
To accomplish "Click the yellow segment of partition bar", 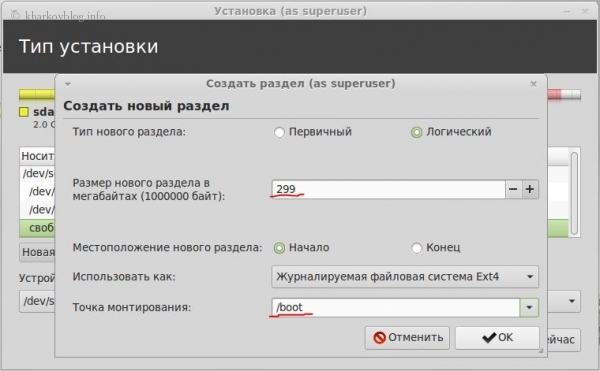I will pyautogui.click(x=37, y=94).
